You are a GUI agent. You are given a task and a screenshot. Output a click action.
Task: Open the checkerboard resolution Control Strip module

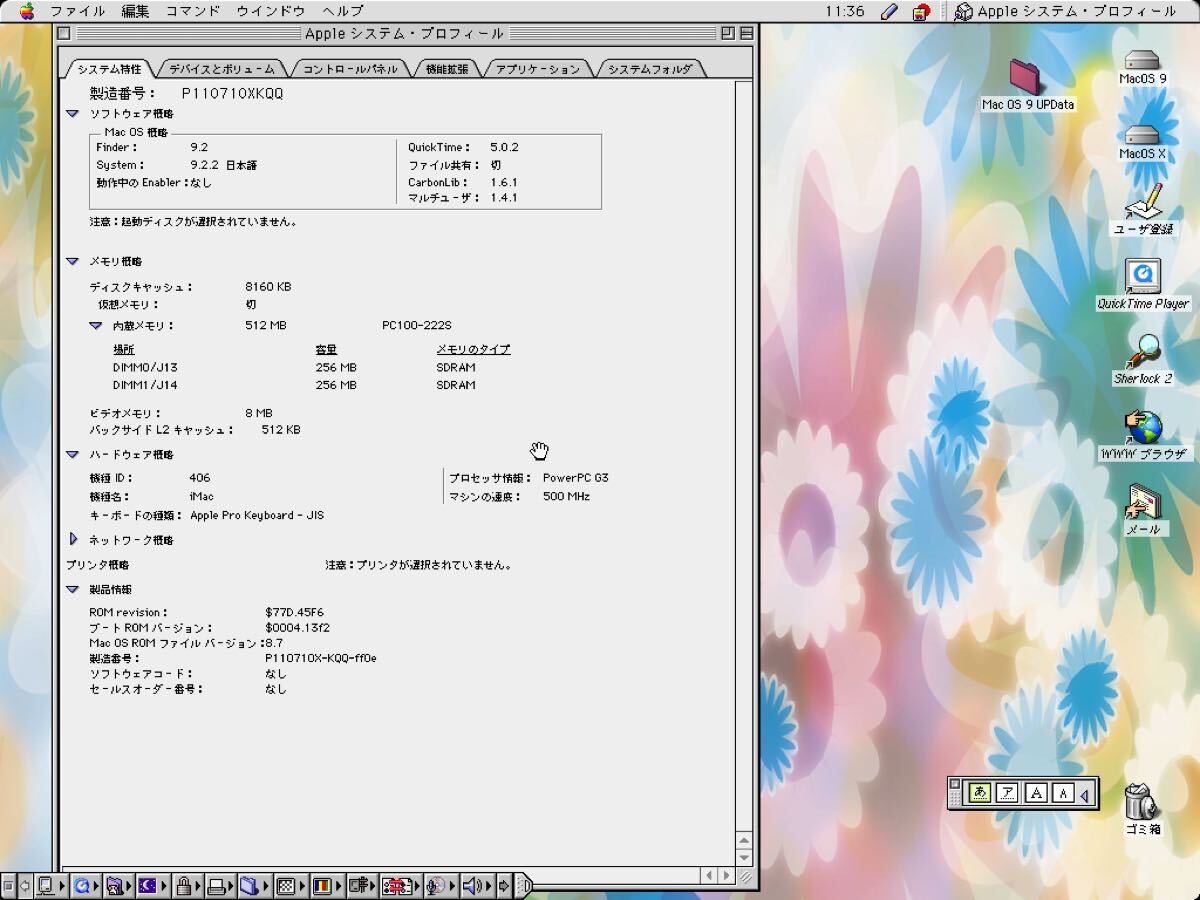pyautogui.click(x=290, y=885)
